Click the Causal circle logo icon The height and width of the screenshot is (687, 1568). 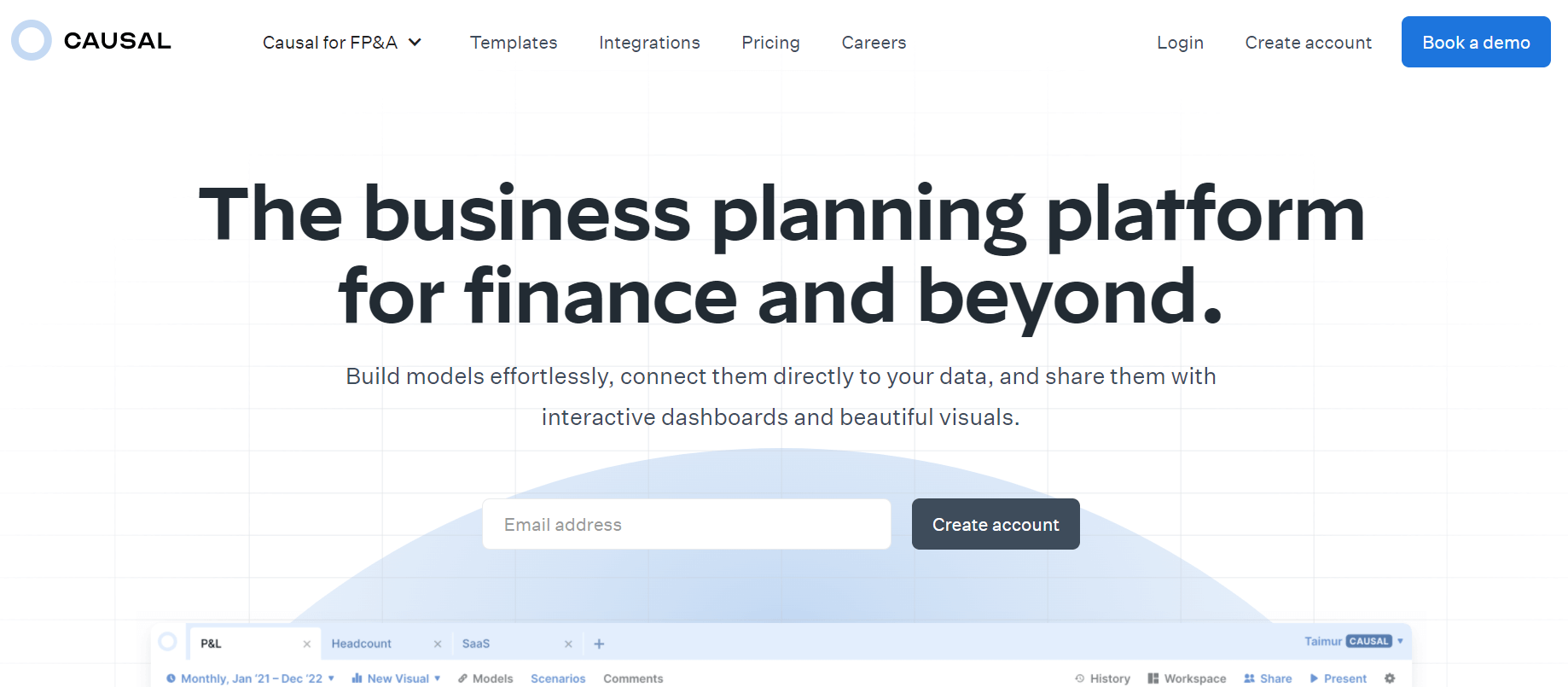[x=32, y=40]
